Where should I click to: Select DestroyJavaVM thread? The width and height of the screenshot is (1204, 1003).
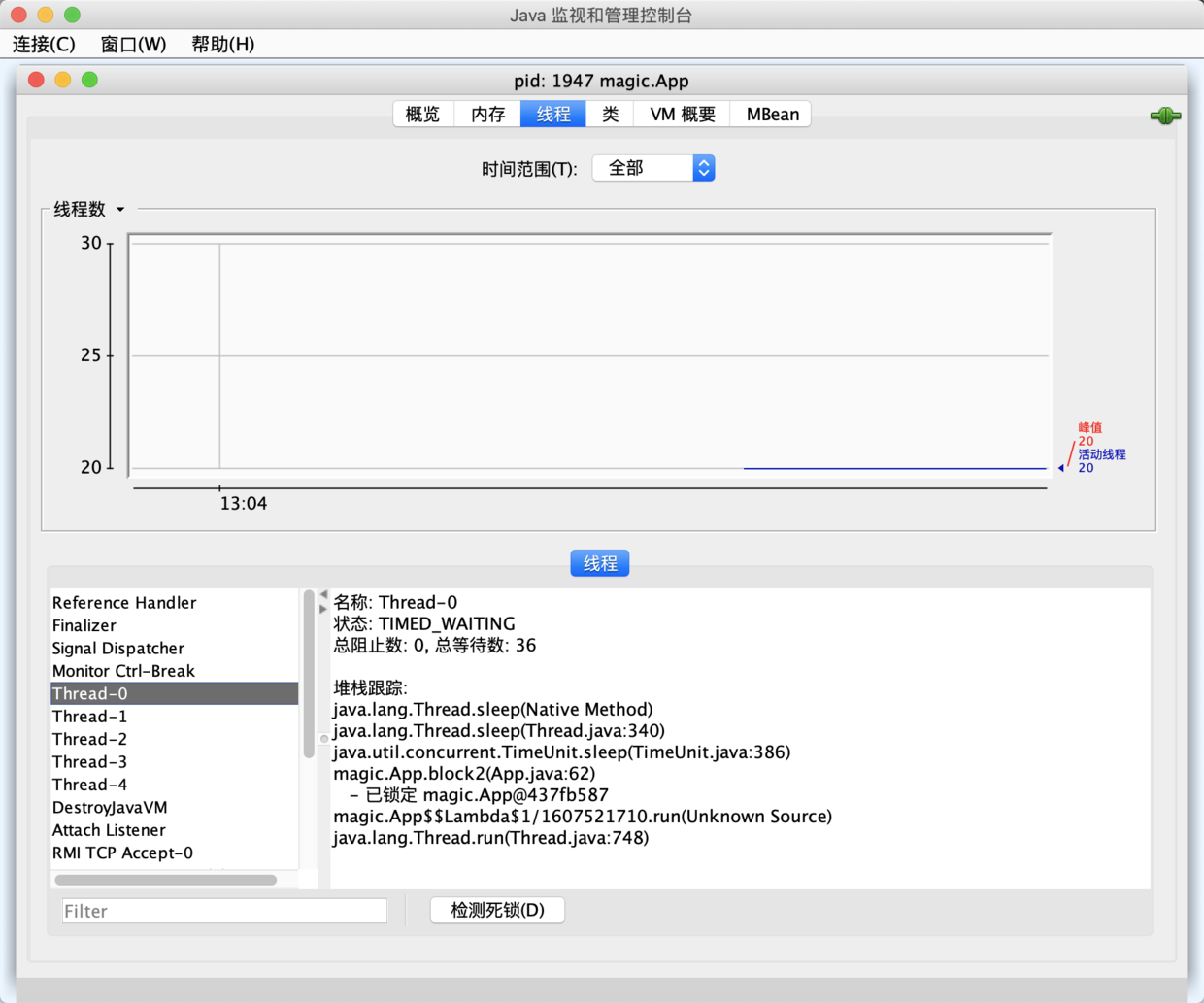174,808
